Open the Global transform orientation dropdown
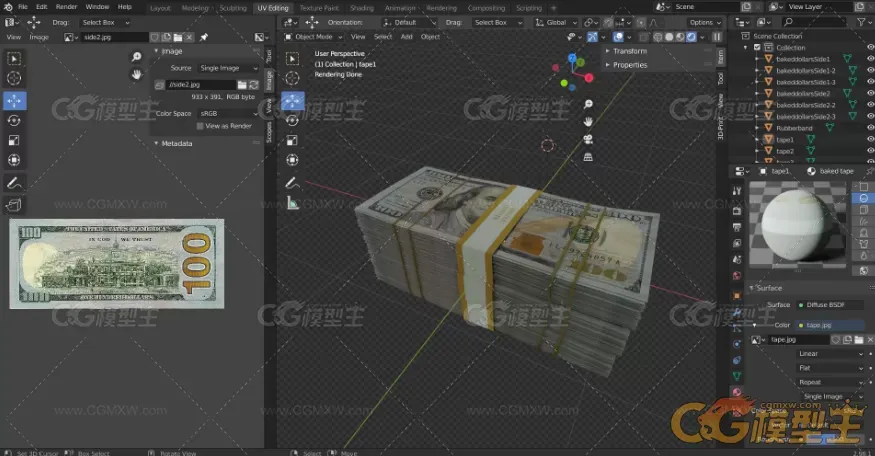875x456 pixels. click(557, 22)
